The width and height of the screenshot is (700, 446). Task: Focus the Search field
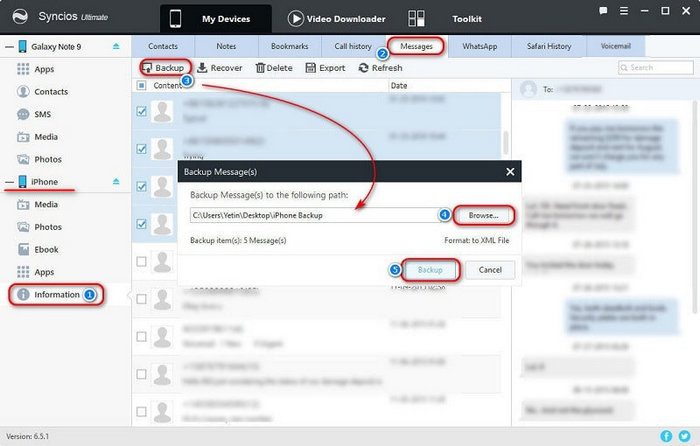656,67
